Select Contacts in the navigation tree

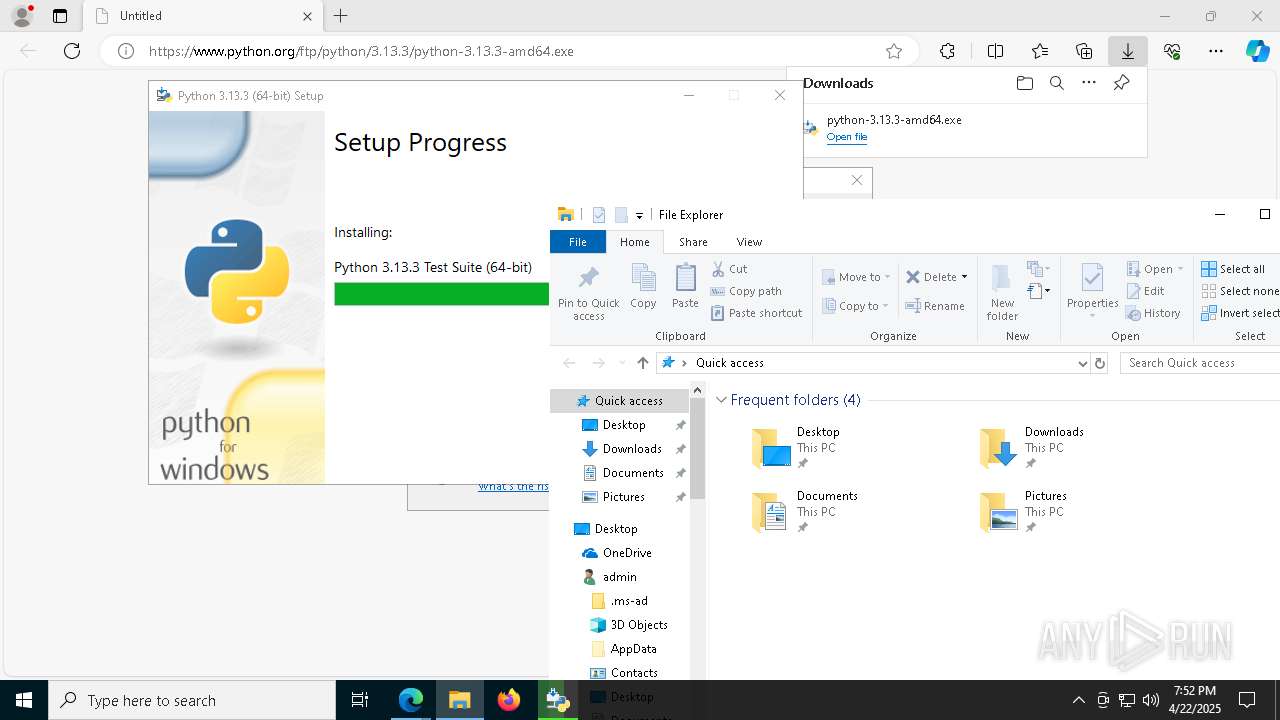tap(634, 673)
